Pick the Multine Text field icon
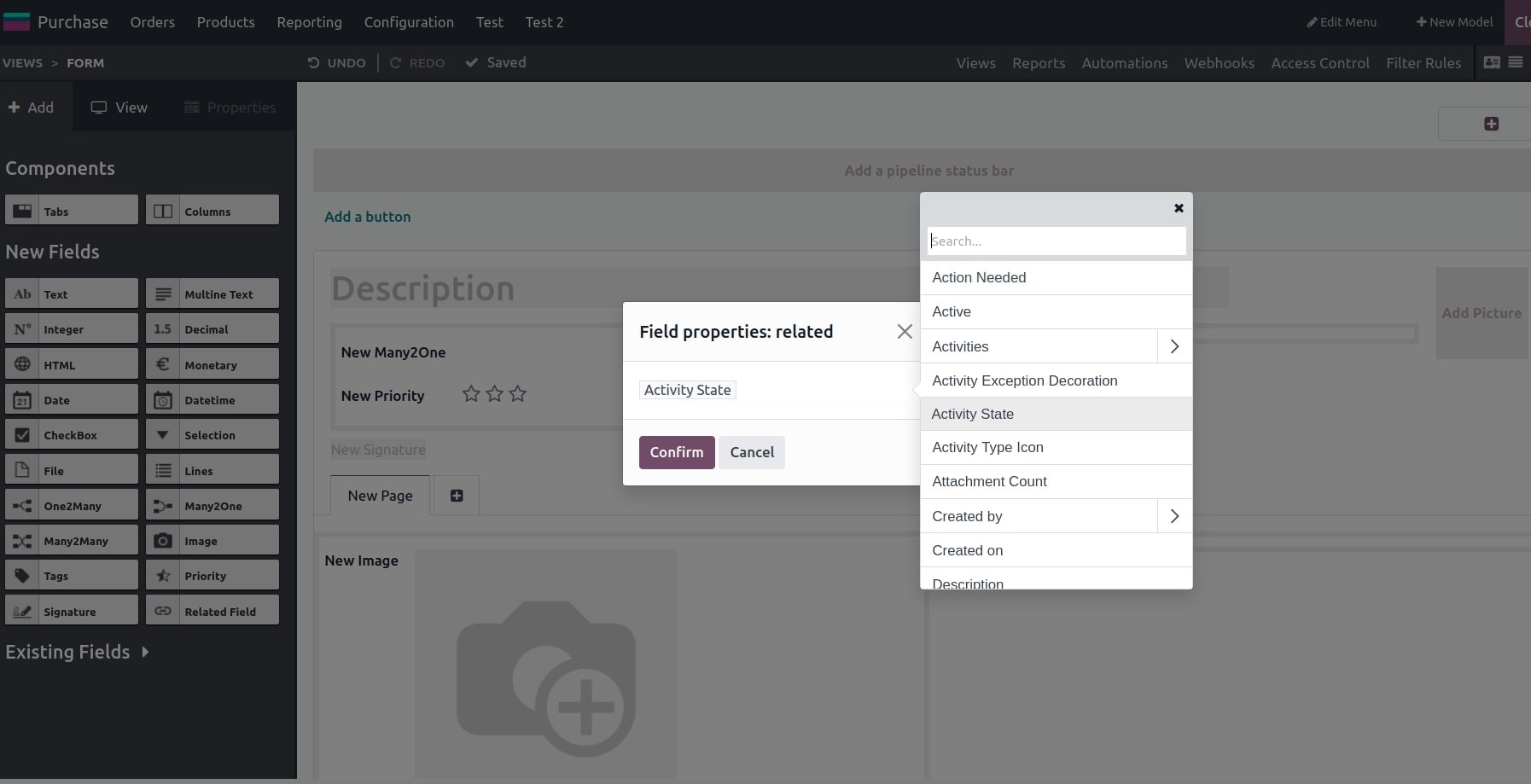The width and height of the screenshot is (1531, 784). pyautogui.click(x=163, y=293)
